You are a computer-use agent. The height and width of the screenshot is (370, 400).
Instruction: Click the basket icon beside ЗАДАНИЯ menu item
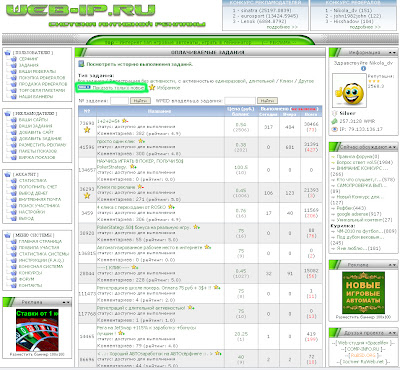pyautogui.click(x=14, y=65)
